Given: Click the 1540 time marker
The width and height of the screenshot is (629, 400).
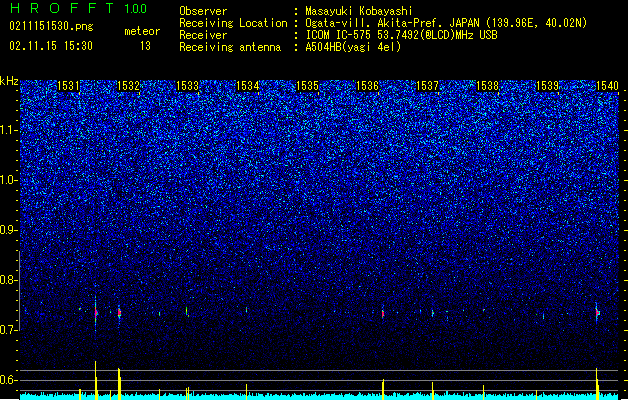Looking at the screenshot, I should point(607,86).
